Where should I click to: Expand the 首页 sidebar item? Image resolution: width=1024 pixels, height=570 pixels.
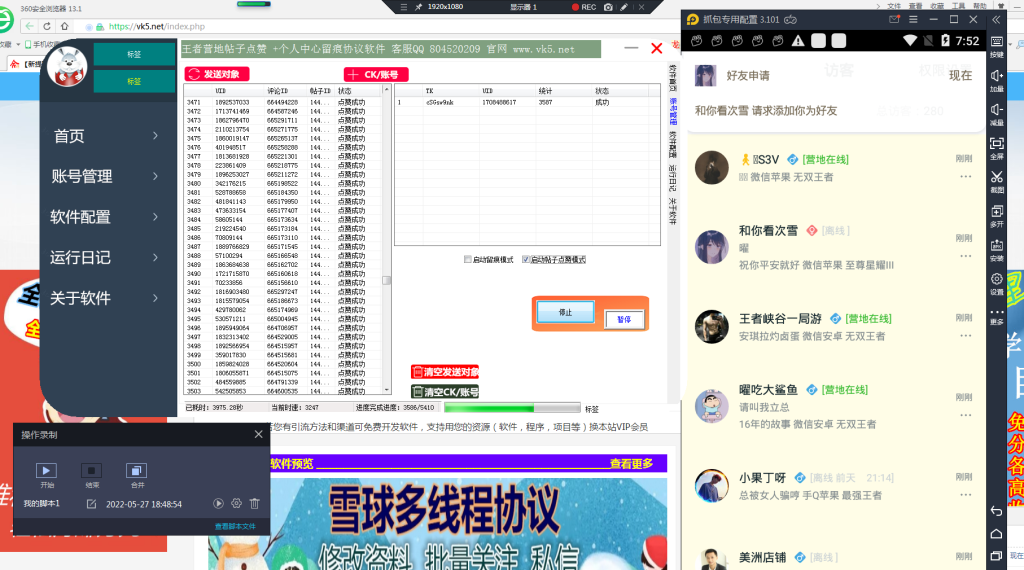tap(110, 136)
